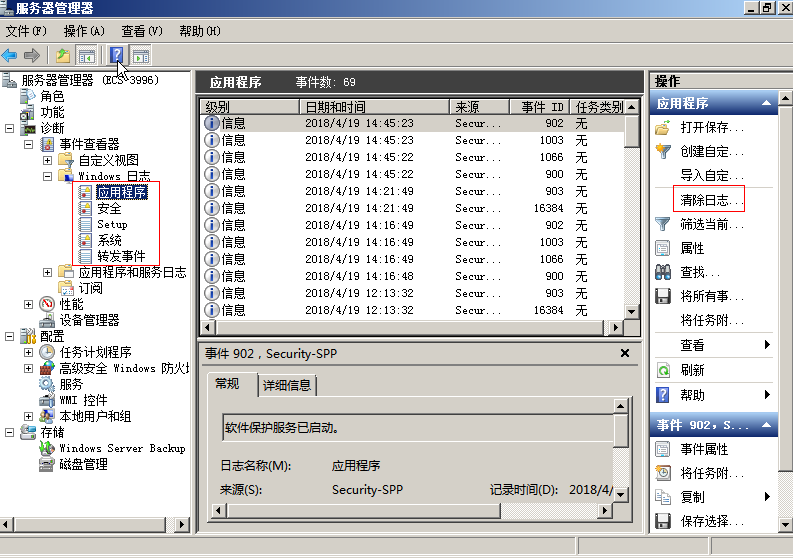The width and height of the screenshot is (793, 558).
Task: Collapse the 事件查看器 tree node
Action: (x=28, y=145)
